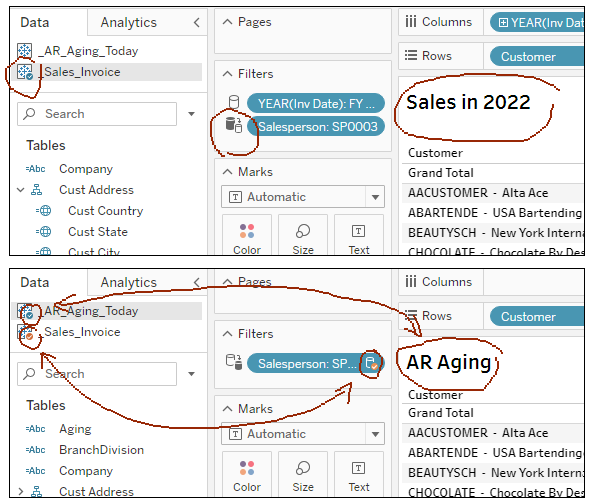Collapse the Cust Address hierarchy in top panel

(x=21, y=190)
